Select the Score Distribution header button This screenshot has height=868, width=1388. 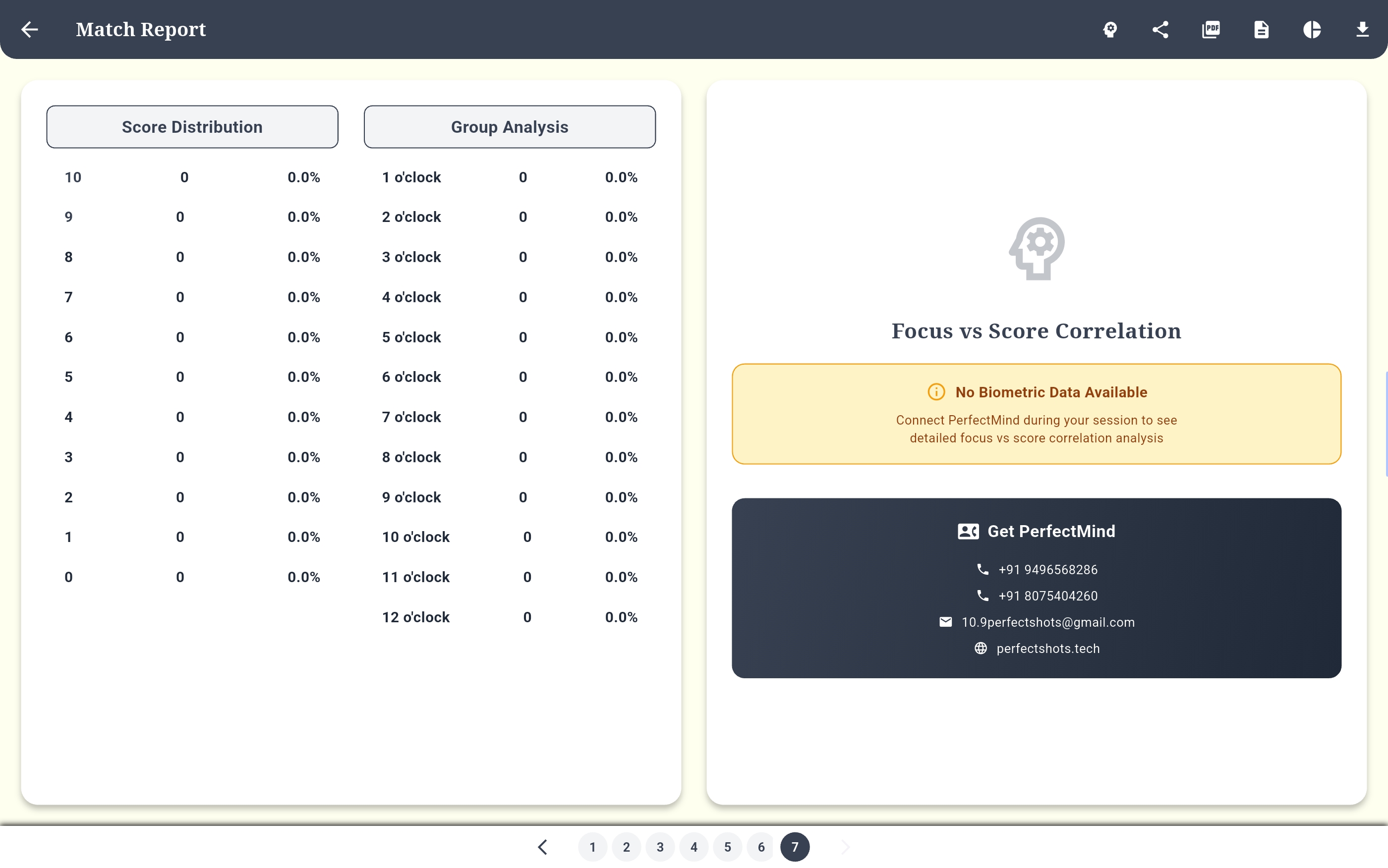pos(192,127)
